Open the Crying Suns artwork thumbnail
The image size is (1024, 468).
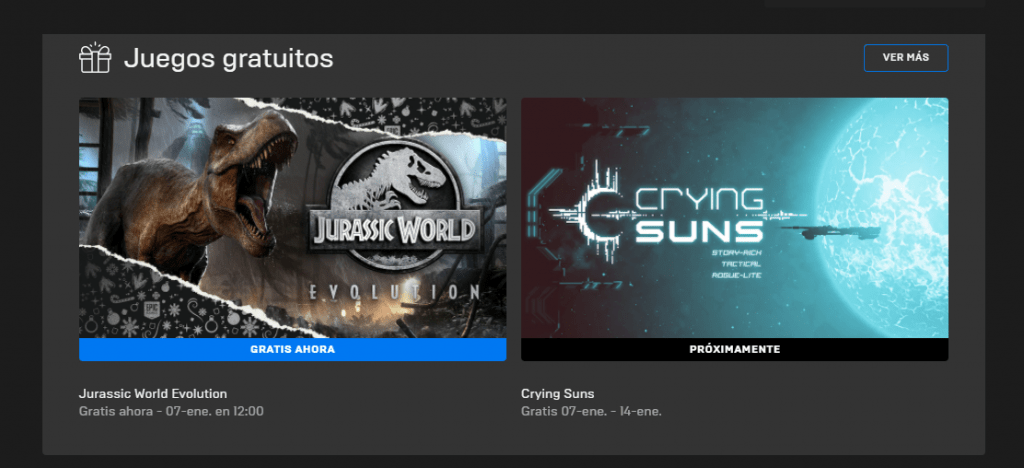pos(735,217)
